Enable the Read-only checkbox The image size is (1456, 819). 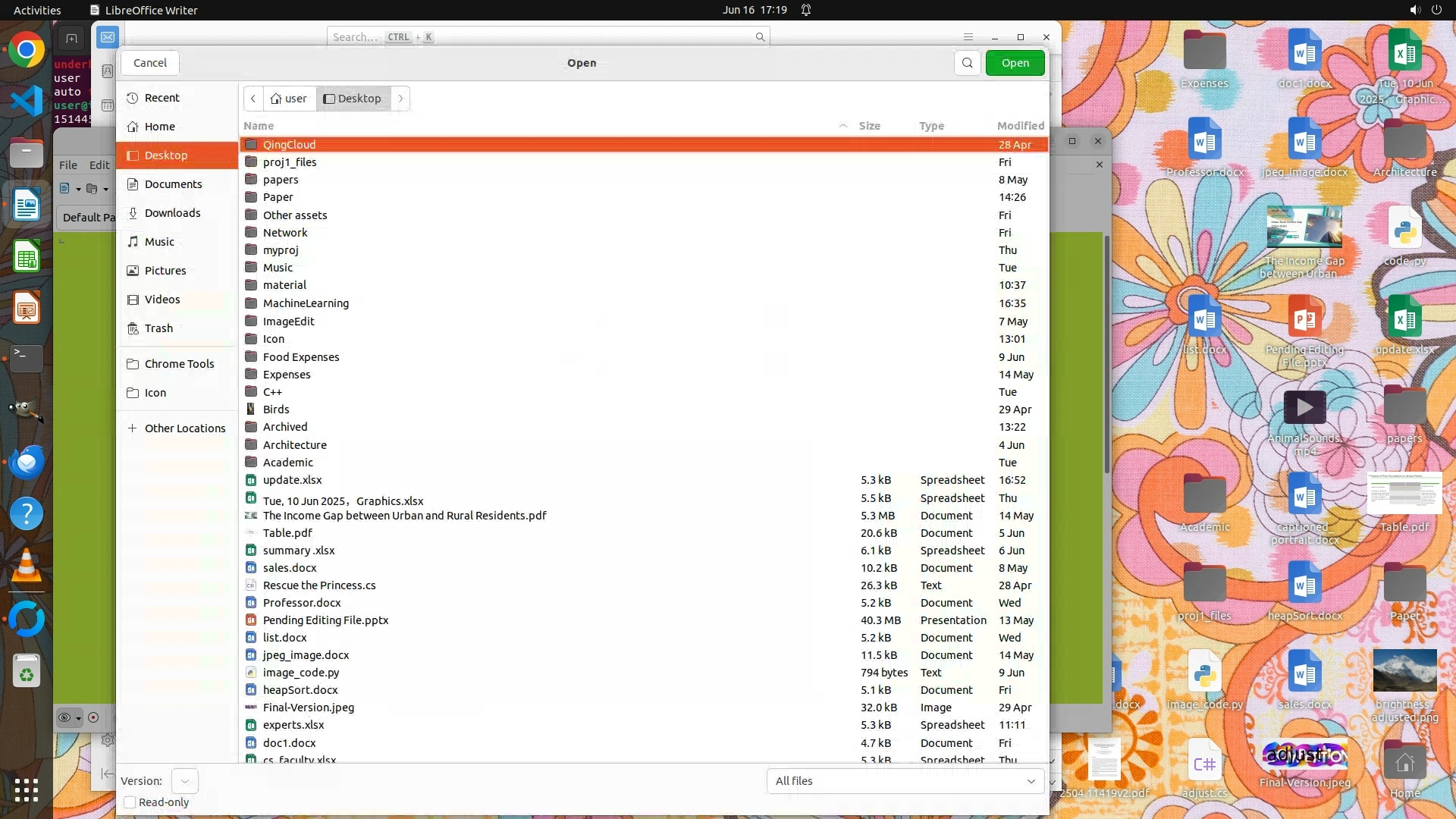point(130,802)
